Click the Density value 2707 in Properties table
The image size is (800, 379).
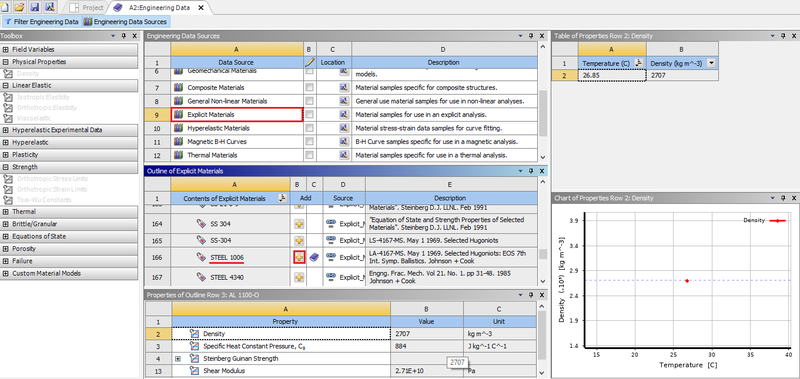pyautogui.click(x=427, y=334)
